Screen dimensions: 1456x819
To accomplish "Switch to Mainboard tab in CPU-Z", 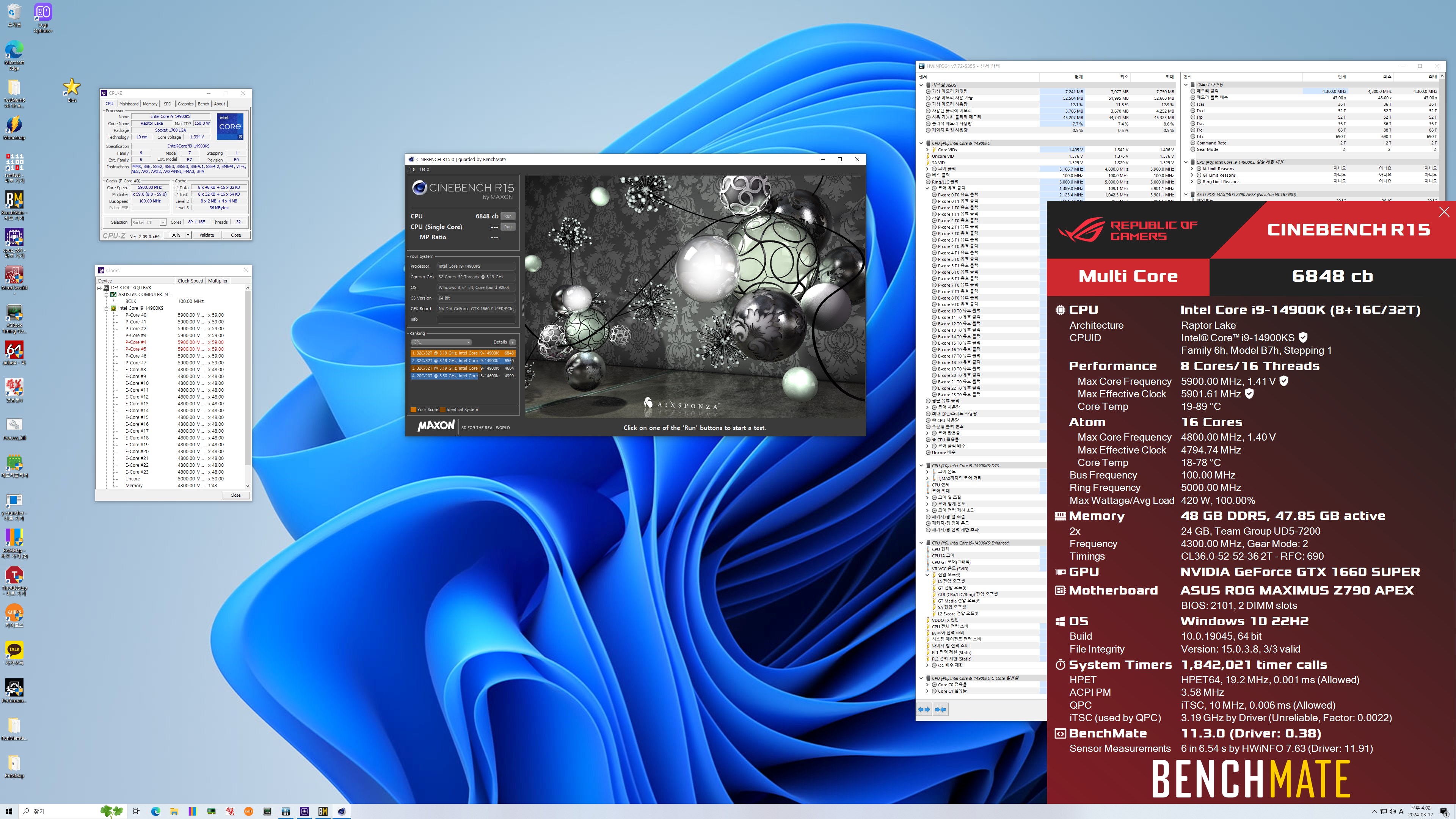I will pos(129,104).
